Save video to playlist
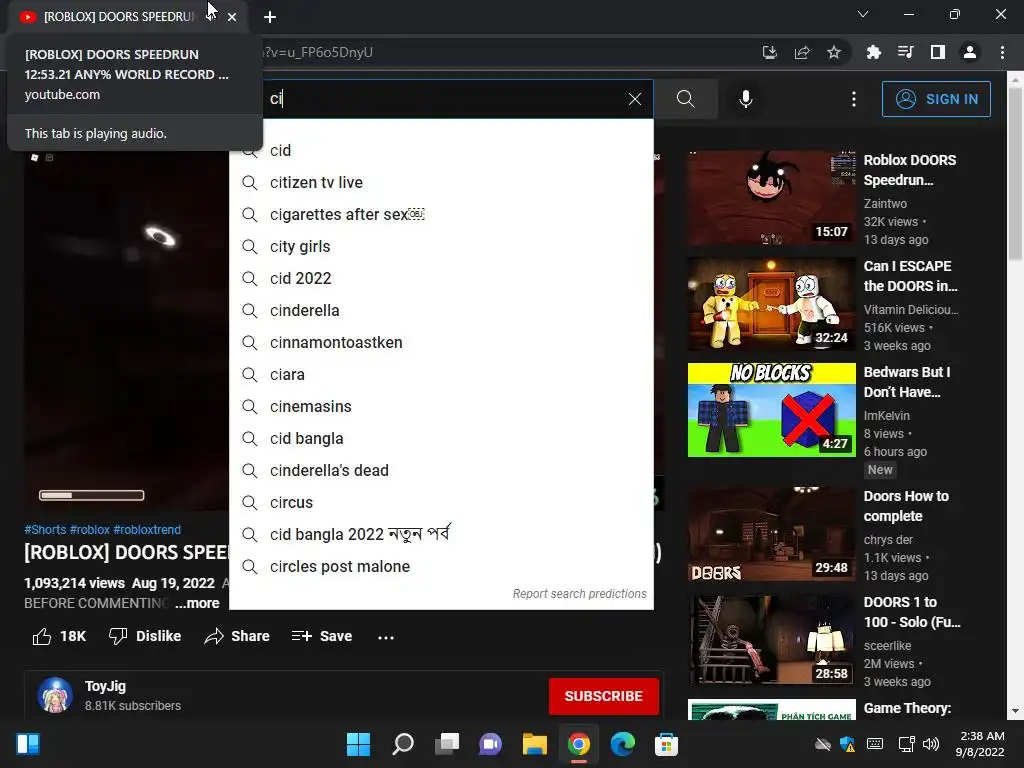 pyautogui.click(x=322, y=636)
